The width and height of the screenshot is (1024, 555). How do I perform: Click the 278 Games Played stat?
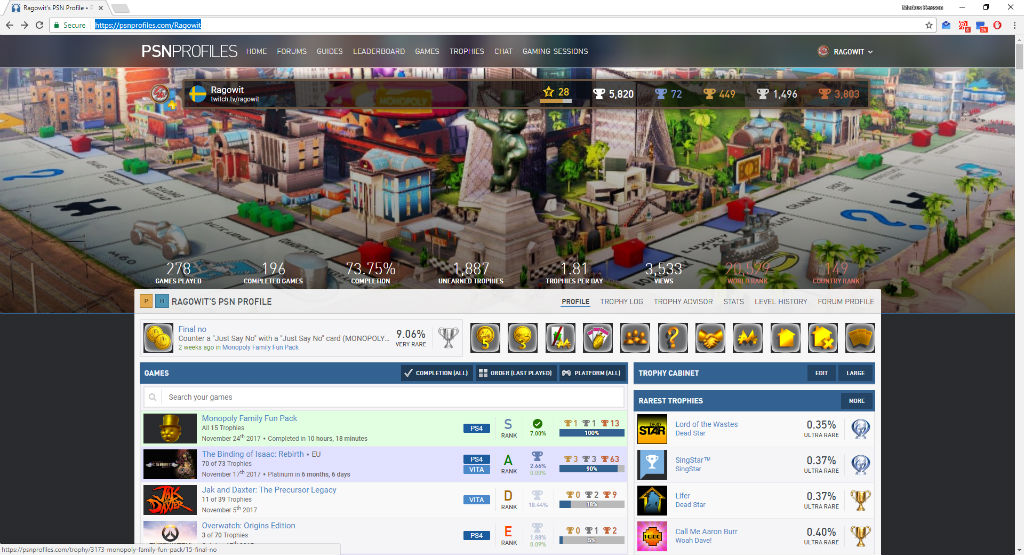[x=178, y=272]
